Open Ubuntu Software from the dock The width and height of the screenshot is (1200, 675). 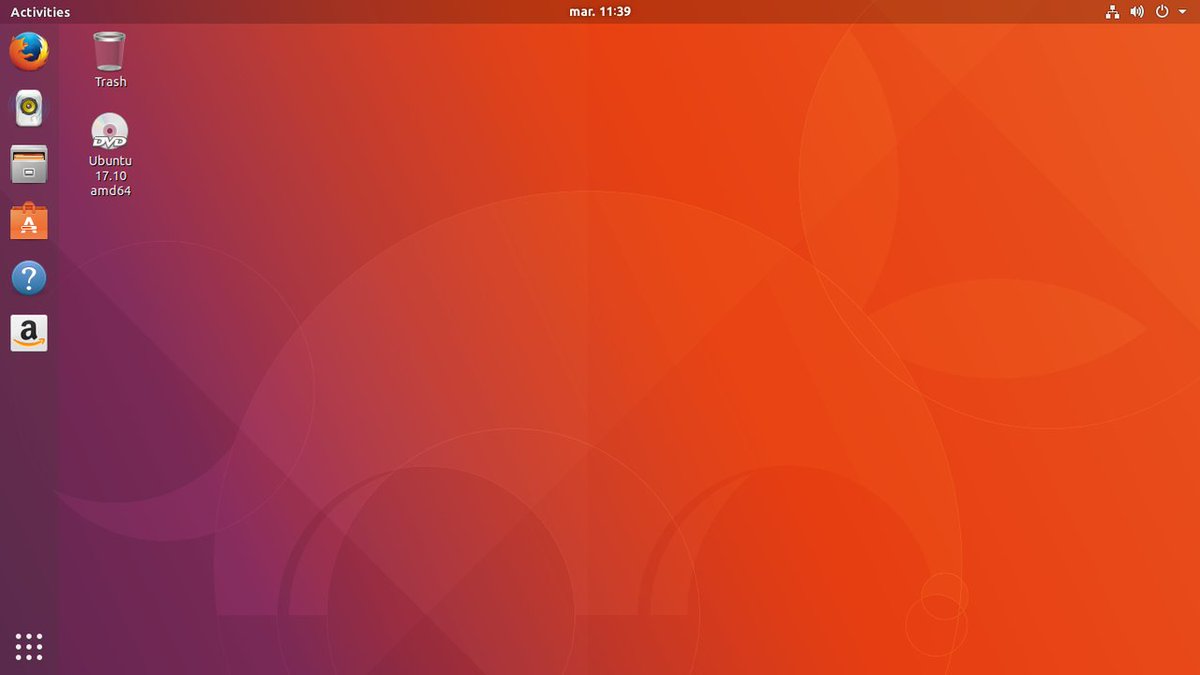click(x=29, y=221)
